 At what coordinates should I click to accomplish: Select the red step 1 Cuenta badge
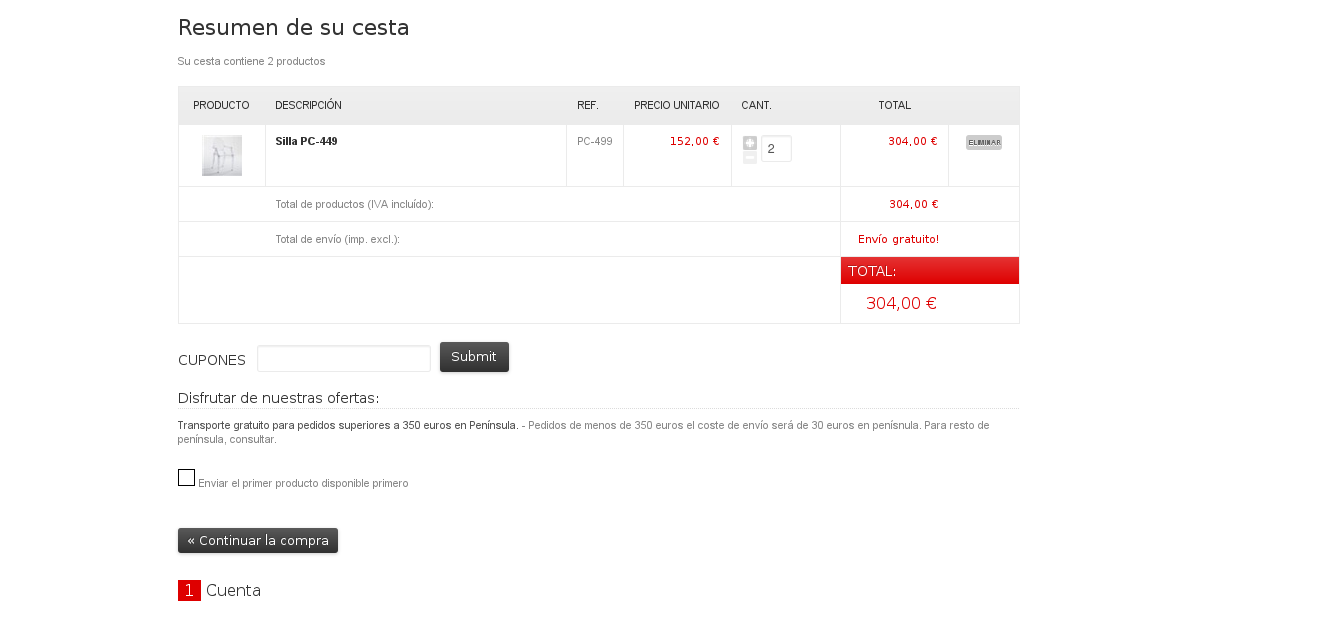pos(189,590)
